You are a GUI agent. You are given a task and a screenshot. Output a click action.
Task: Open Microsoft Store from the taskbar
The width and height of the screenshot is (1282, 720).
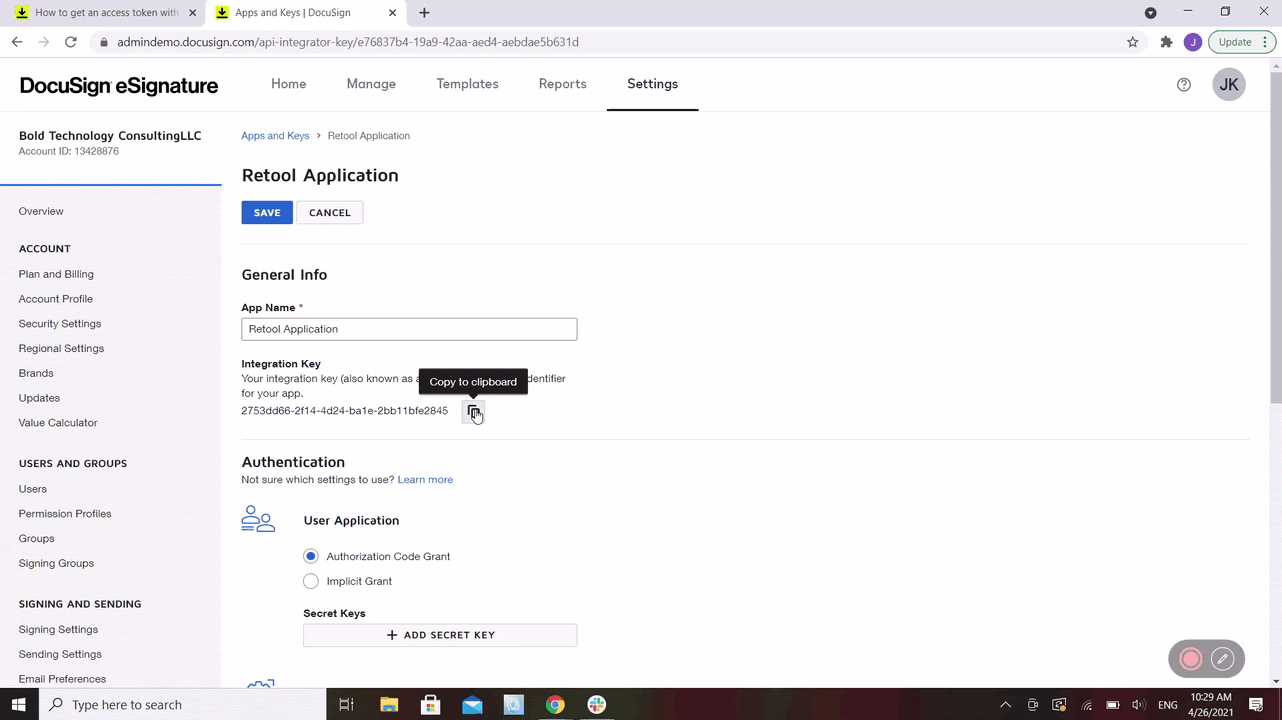click(x=430, y=705)
